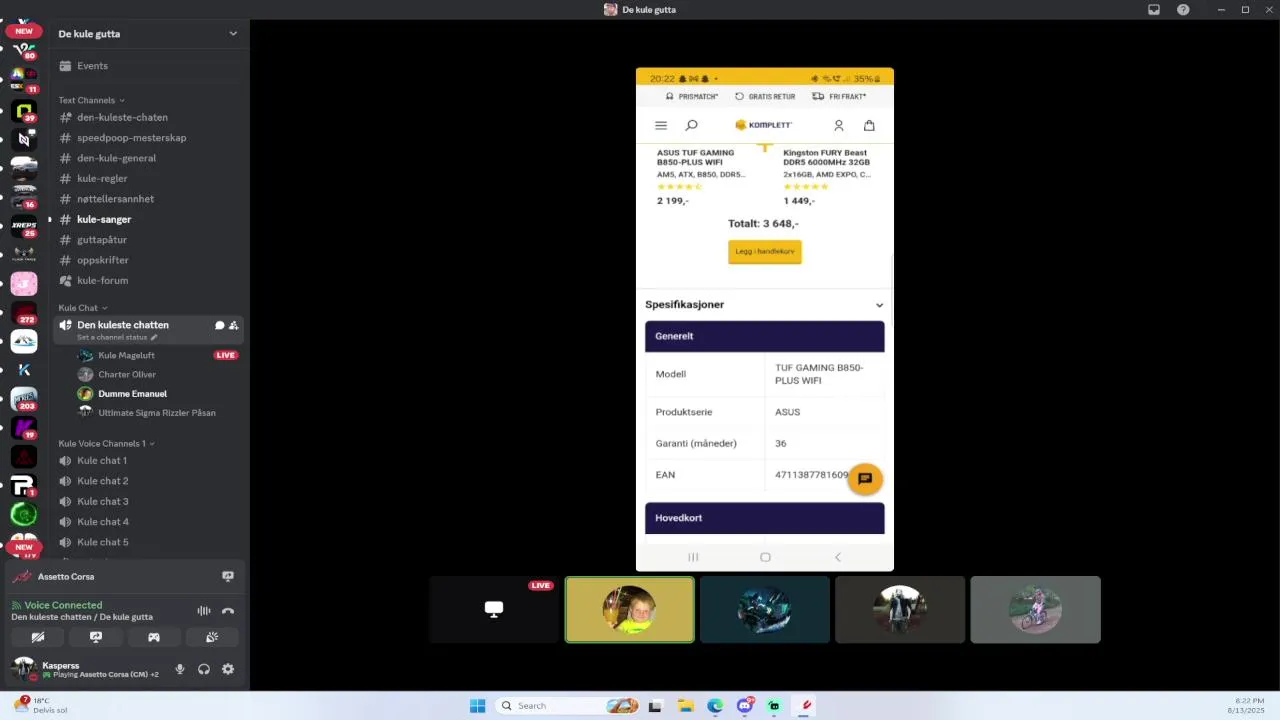Open Kasperss user profile panel
This screenshot has height=720, width=1280.
point(88,669)
